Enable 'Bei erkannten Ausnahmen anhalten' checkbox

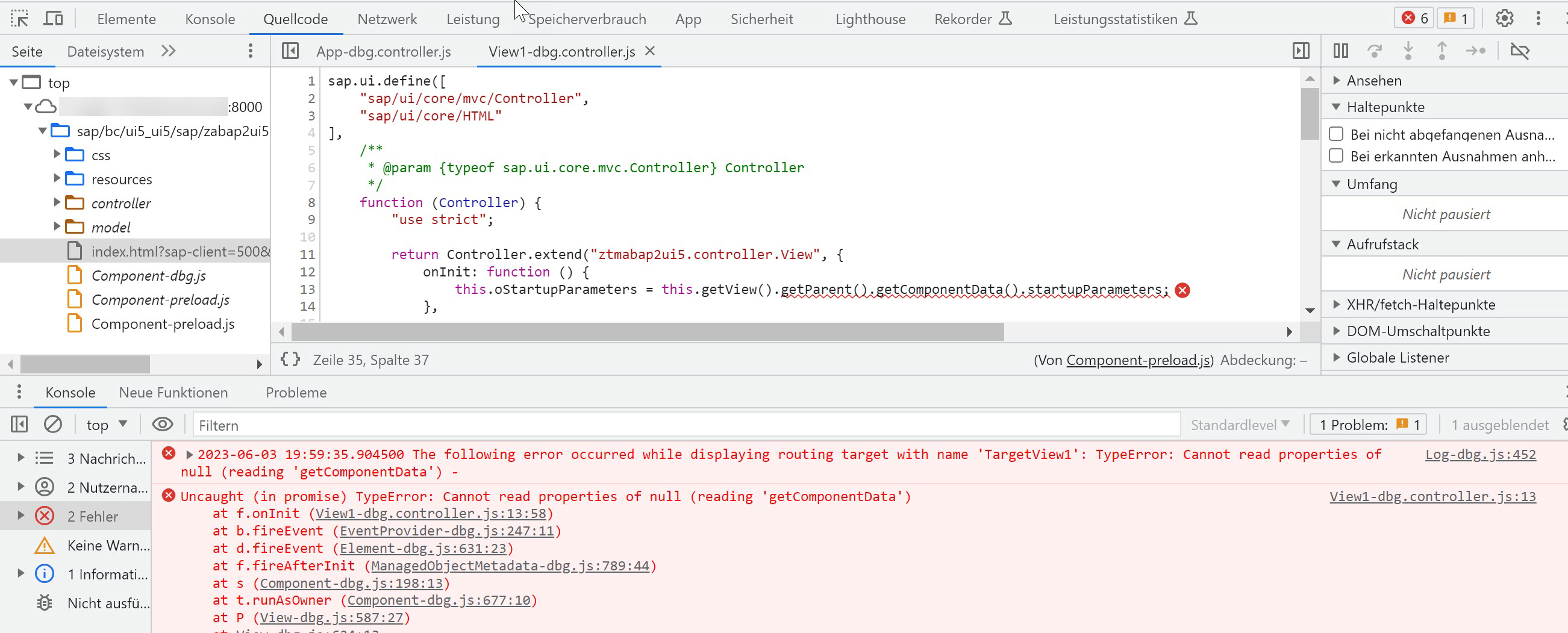click(1337, 156)
